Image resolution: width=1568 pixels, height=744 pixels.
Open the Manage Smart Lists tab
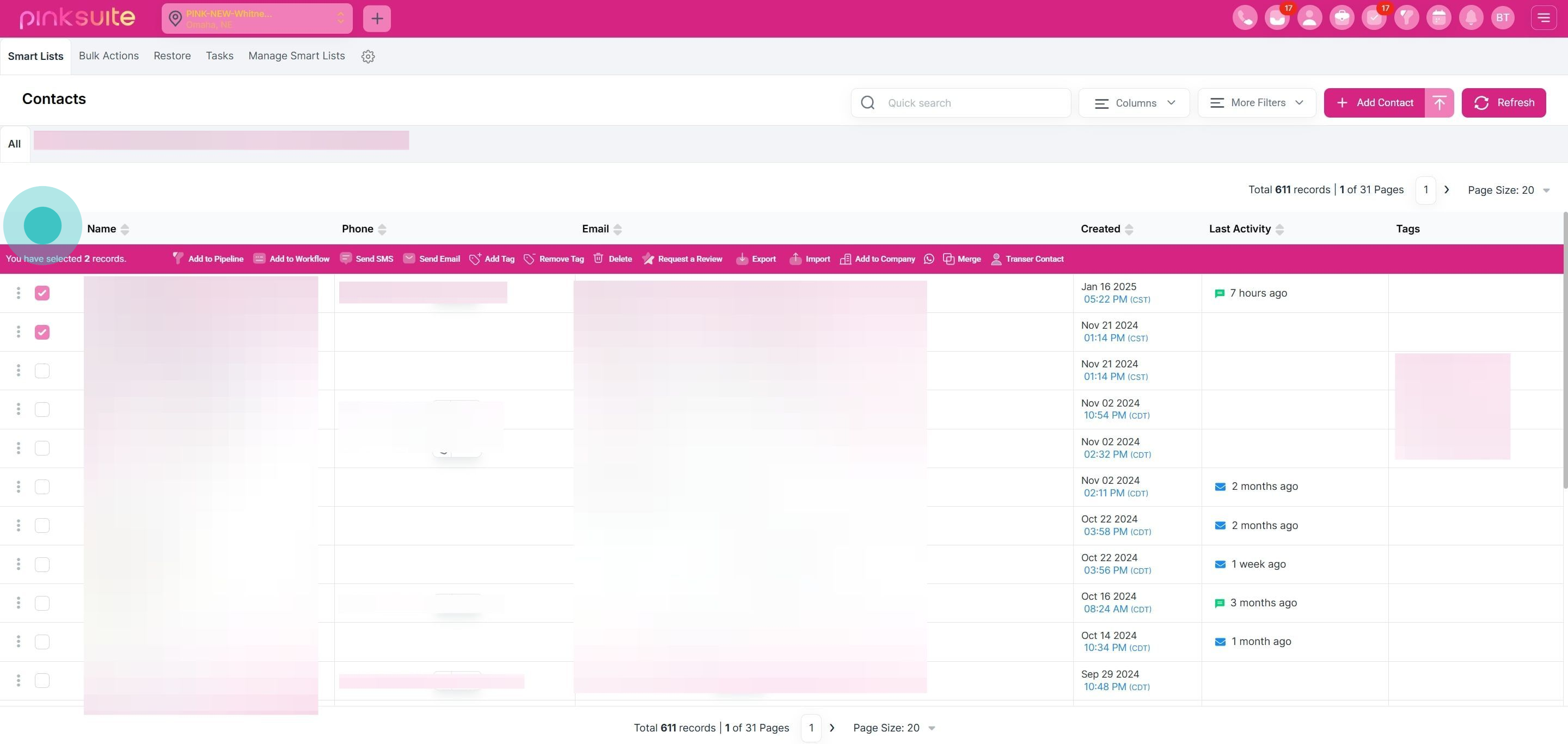[x=296, y=56]
